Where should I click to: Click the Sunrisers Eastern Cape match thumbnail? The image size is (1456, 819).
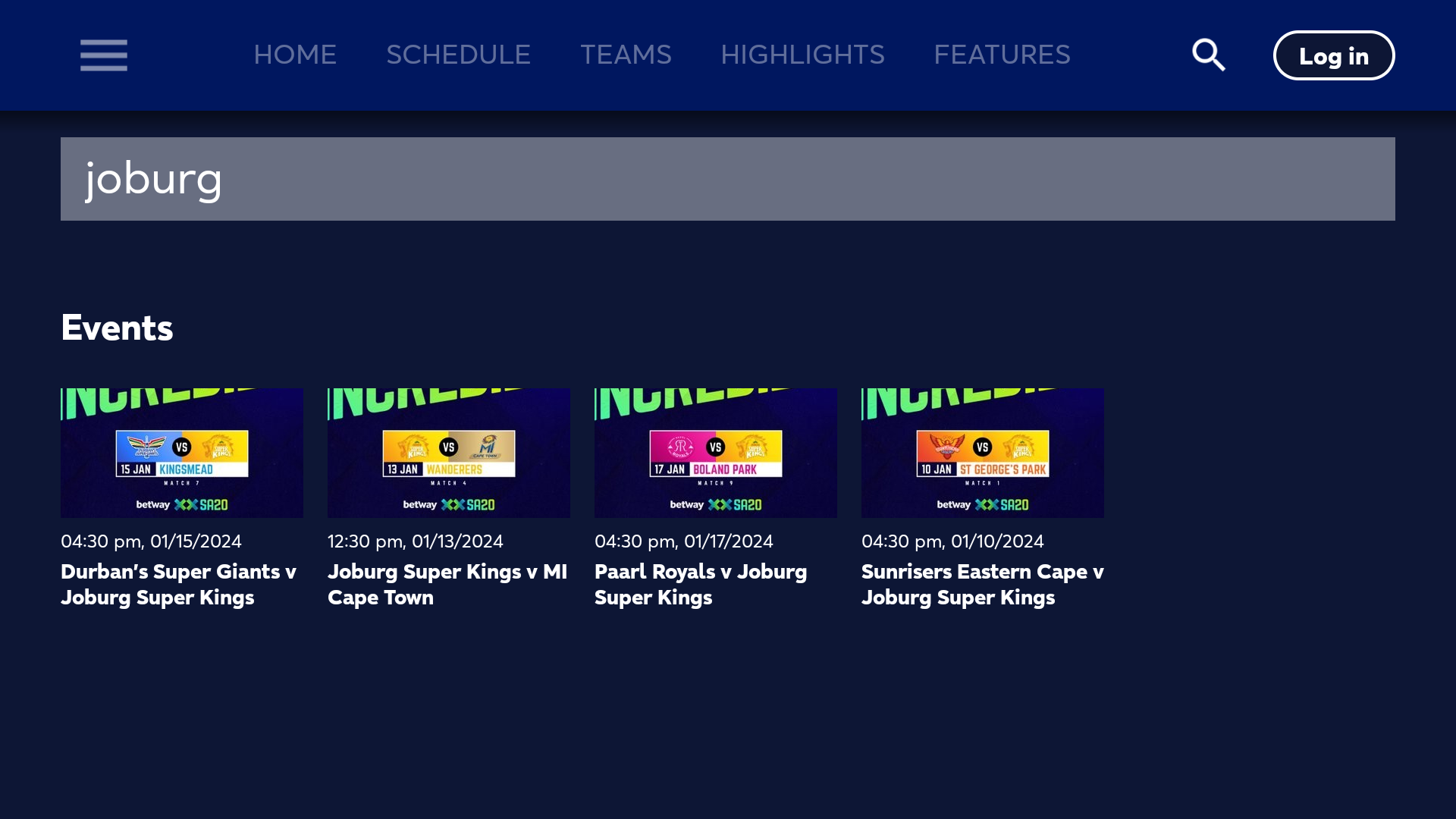(982, 453)
